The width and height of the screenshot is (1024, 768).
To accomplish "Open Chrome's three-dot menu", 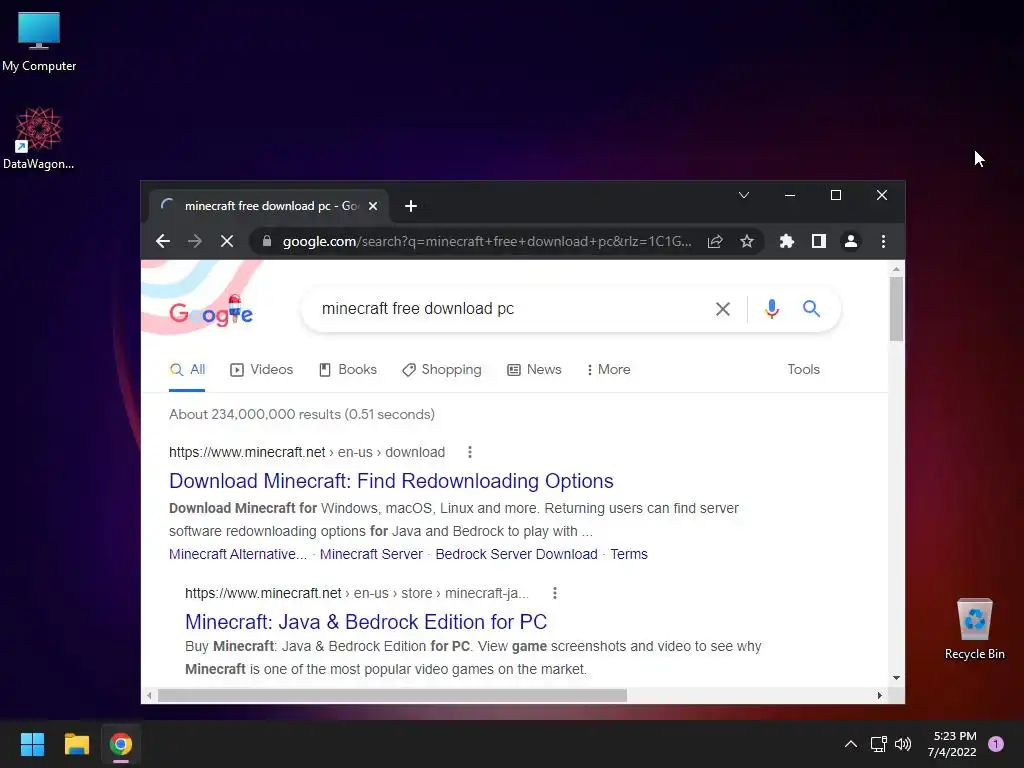I will click(x=883, y=241).
